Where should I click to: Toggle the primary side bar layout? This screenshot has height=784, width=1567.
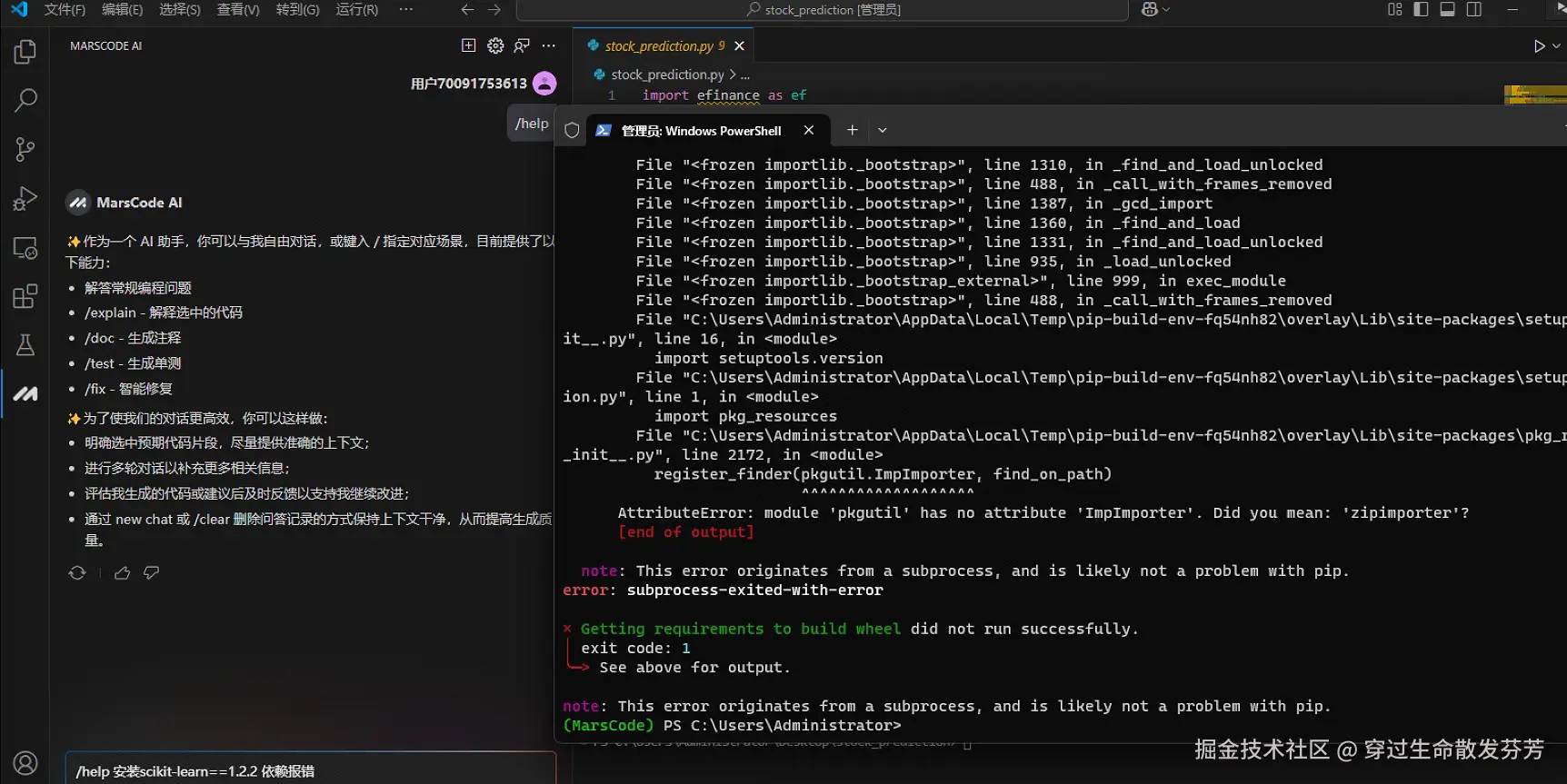[1421, 10]
